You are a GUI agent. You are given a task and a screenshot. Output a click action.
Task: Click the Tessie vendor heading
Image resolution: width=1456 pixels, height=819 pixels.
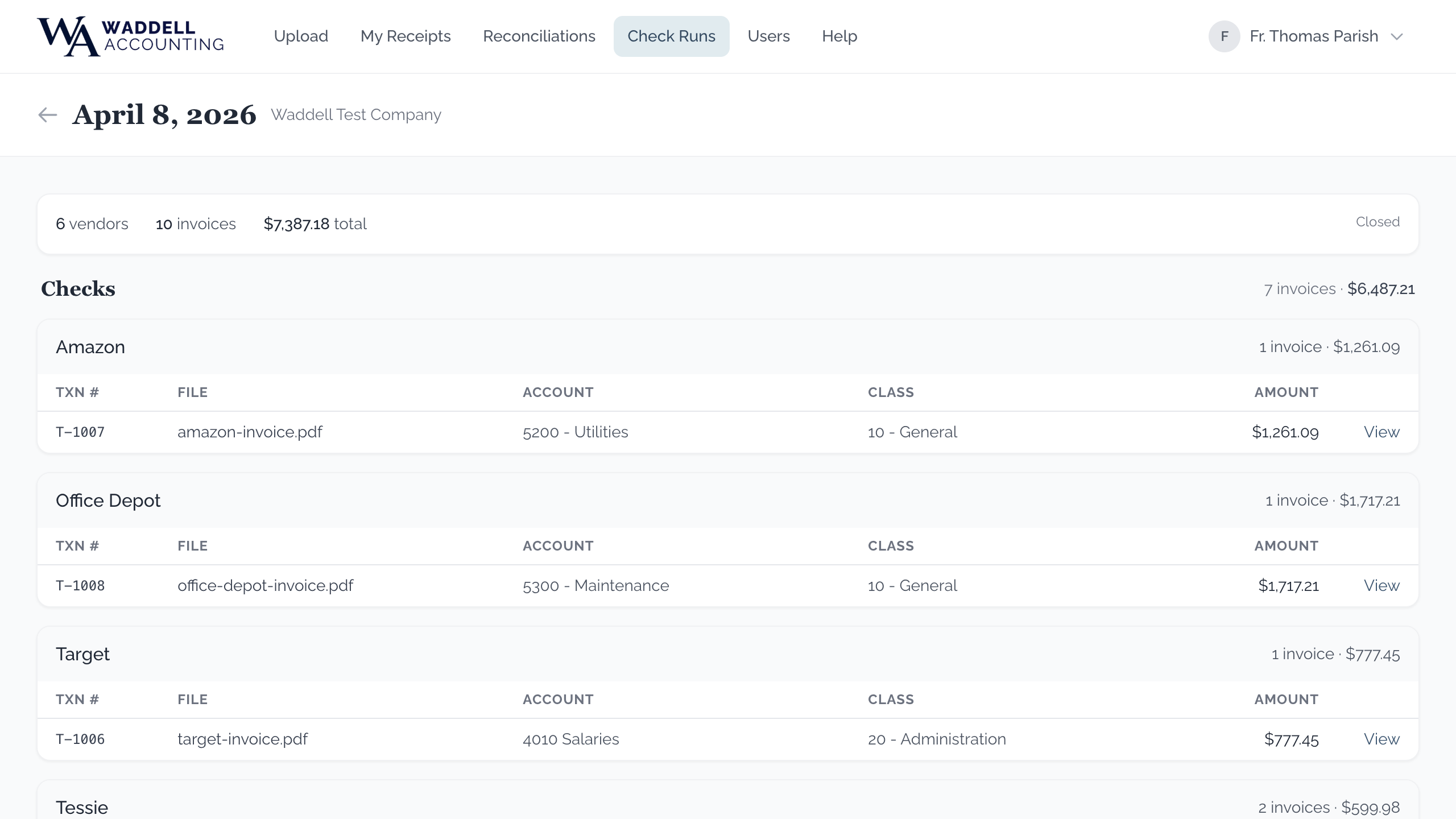(x=82, y=808)
